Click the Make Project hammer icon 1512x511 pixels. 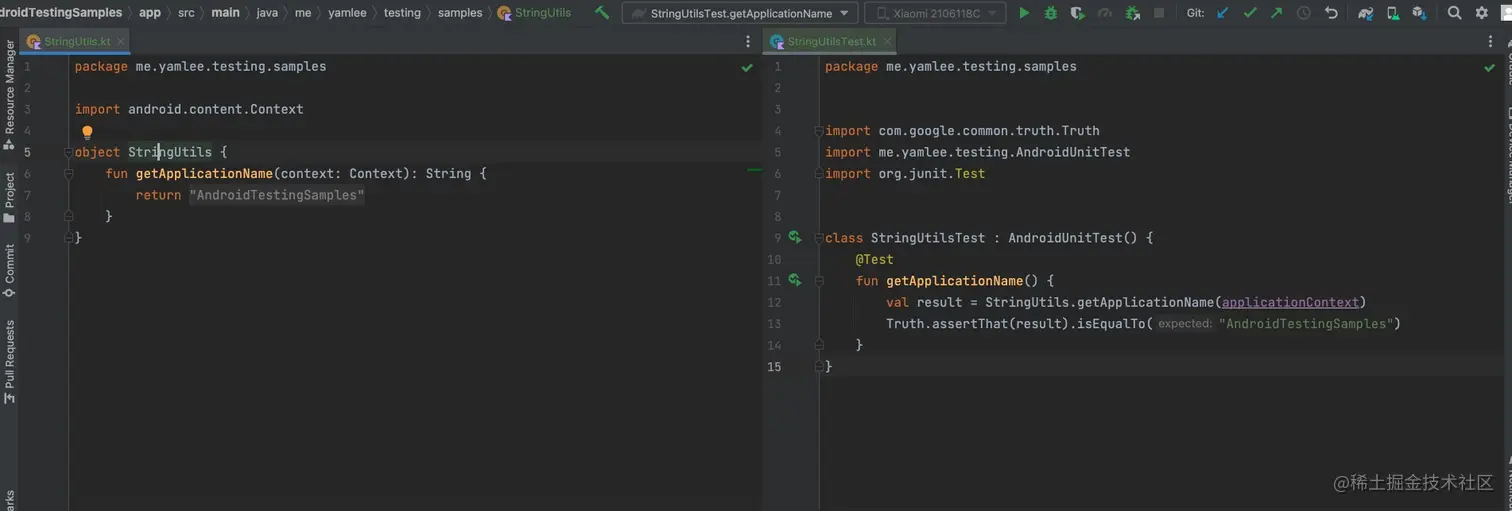pos(602,13)
